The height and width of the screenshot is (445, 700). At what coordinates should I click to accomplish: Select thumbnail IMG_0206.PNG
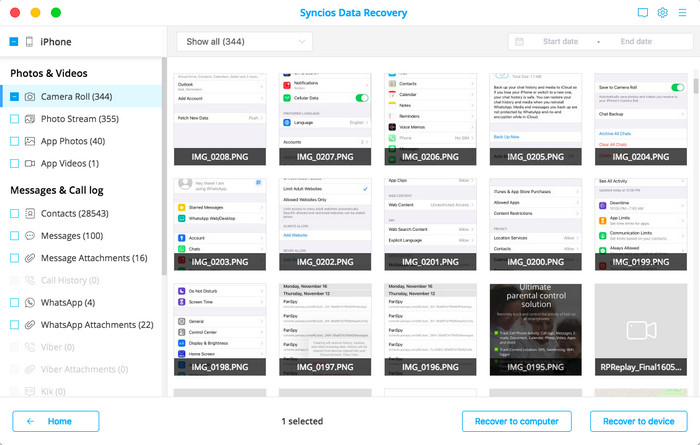(430, 119)
